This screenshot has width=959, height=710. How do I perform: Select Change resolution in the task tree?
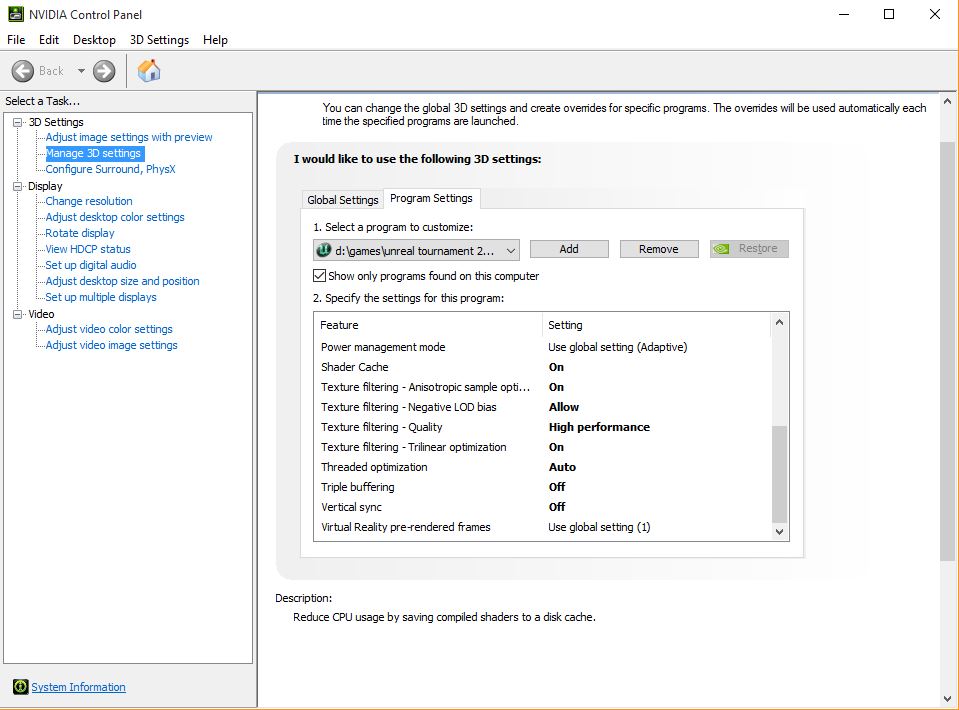(x=89, y=201)
